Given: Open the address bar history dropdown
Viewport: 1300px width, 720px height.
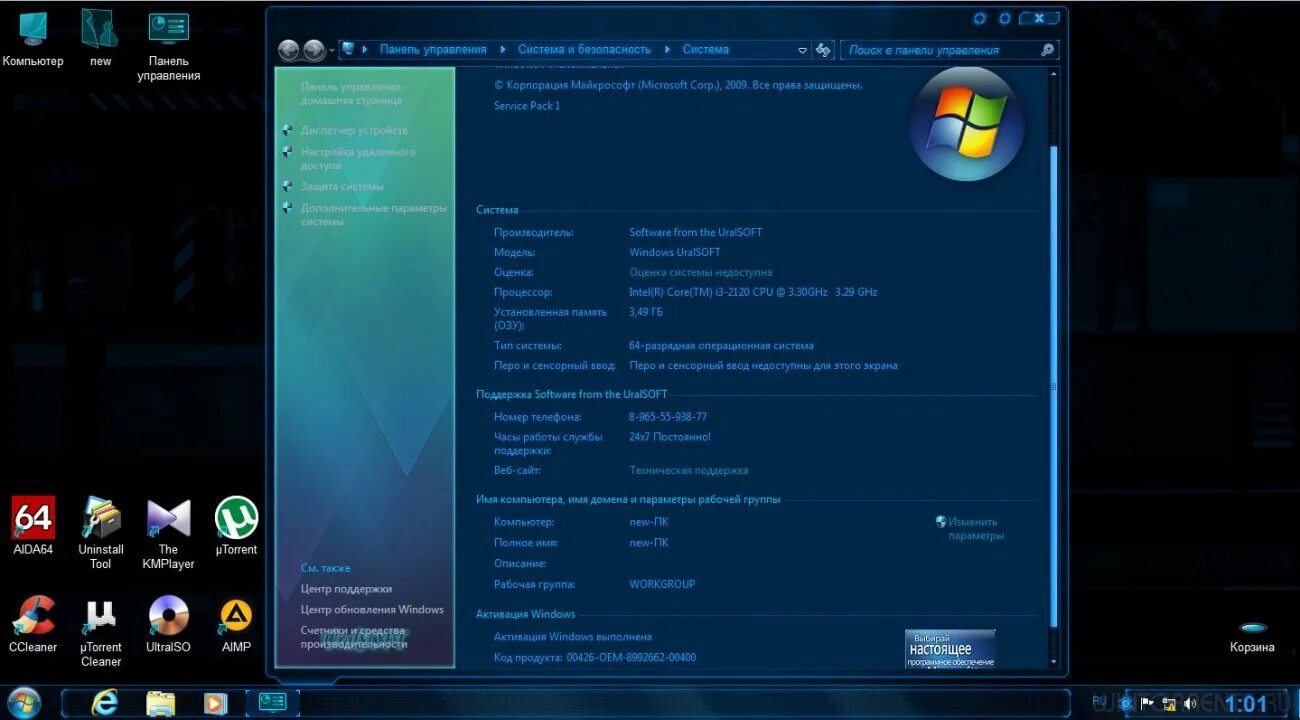Looking at the screenshot, I should pyautogui.click(x=802, y=50).
